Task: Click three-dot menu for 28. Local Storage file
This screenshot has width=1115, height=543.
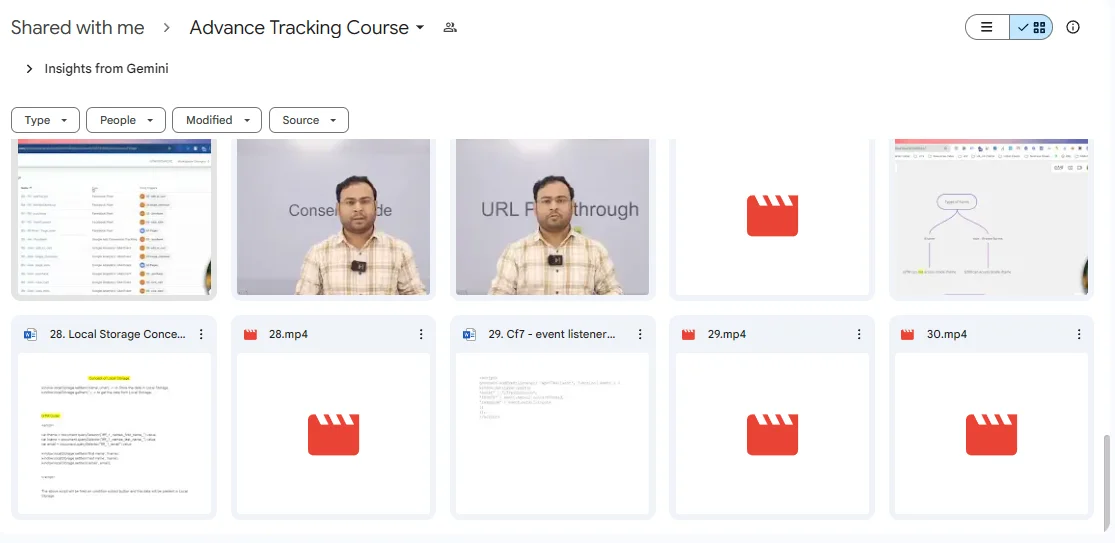Action: click(x=201, y=334)
